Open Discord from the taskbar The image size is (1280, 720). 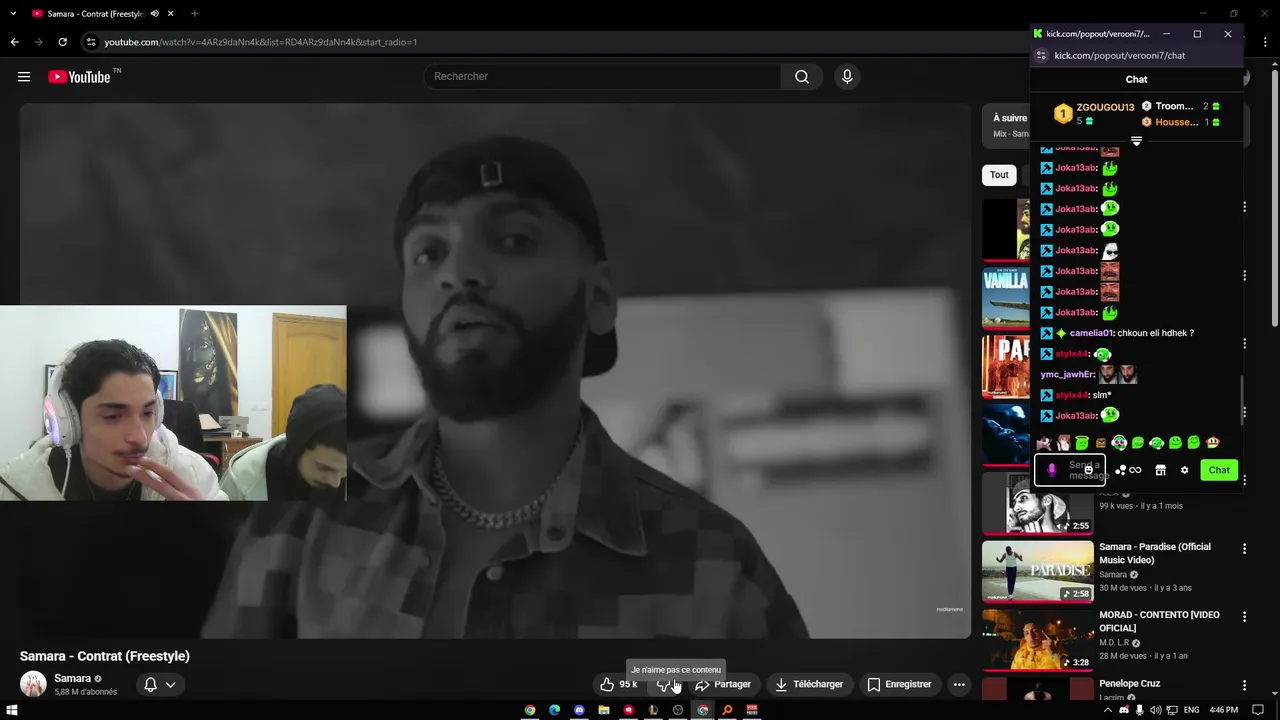coord(579,710)
